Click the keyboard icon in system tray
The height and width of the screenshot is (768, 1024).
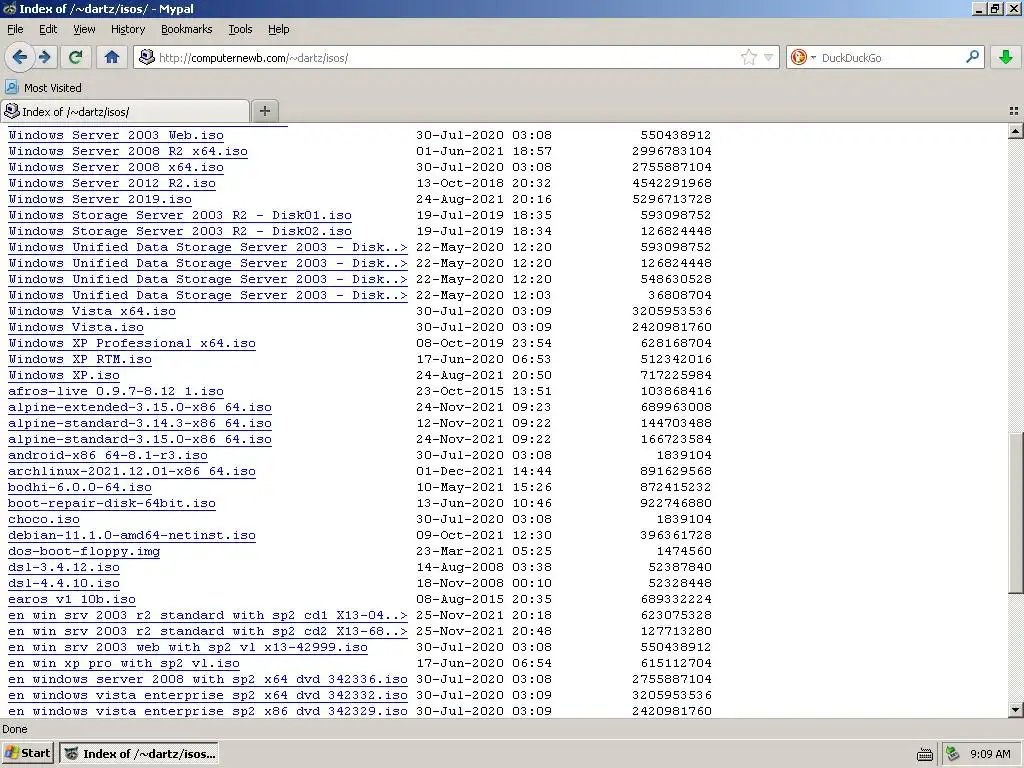[x=925, y=754]
